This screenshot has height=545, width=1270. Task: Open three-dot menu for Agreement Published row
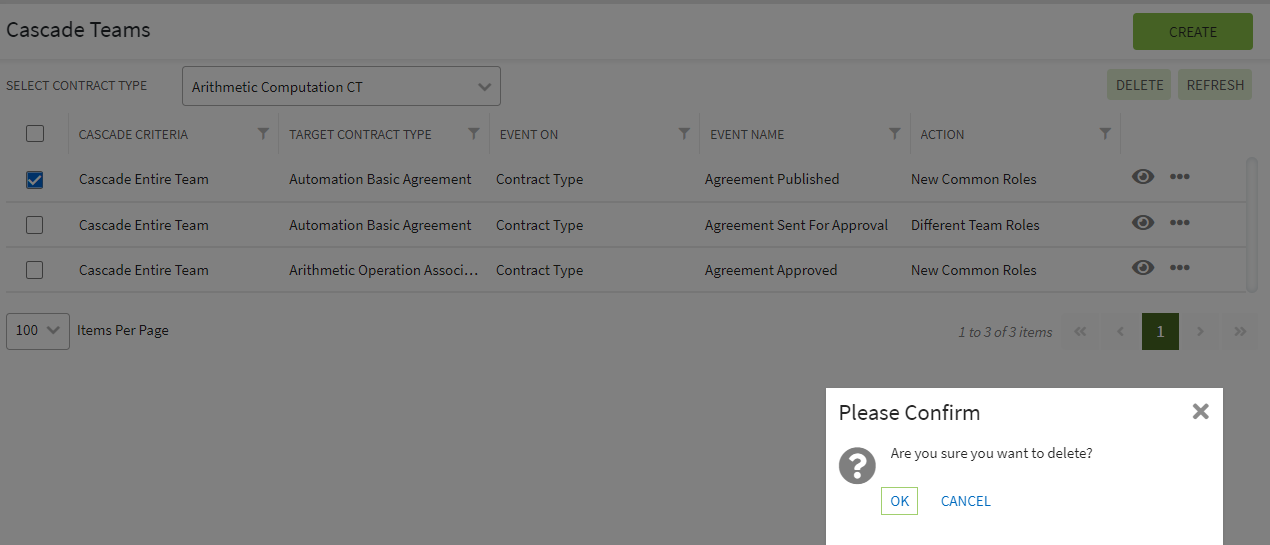[1180, 177]
